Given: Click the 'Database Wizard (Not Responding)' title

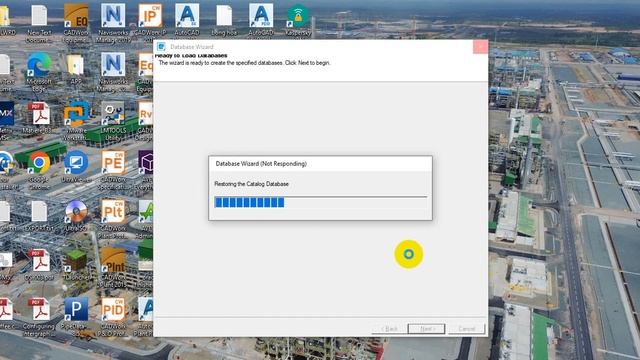Looking at the screenshot, I should [x=261, y=164].
